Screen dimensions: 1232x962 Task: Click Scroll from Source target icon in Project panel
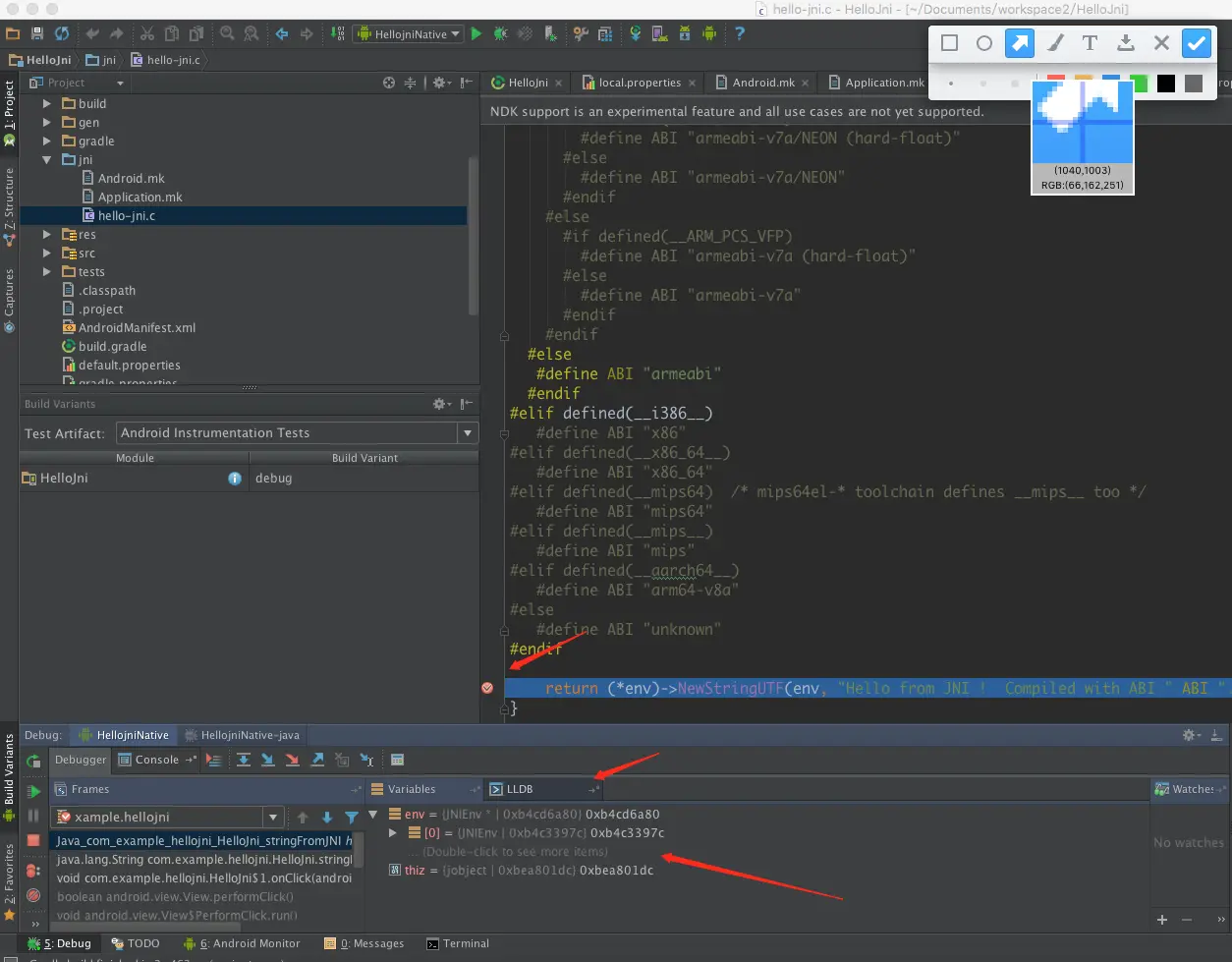[x=389, y=83]
